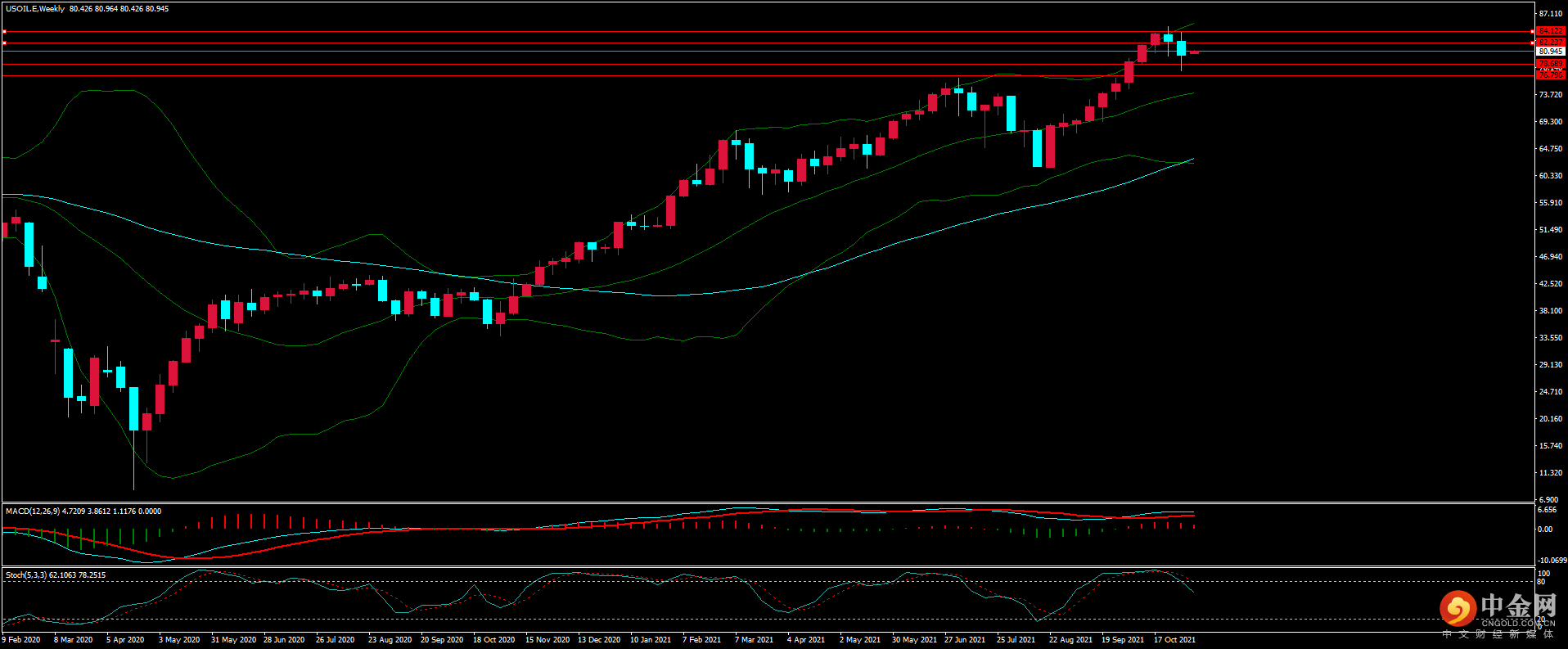Click the 78.689 red price tag
Viewport: 1568px width, 649px height.
tap(1550, 63)
